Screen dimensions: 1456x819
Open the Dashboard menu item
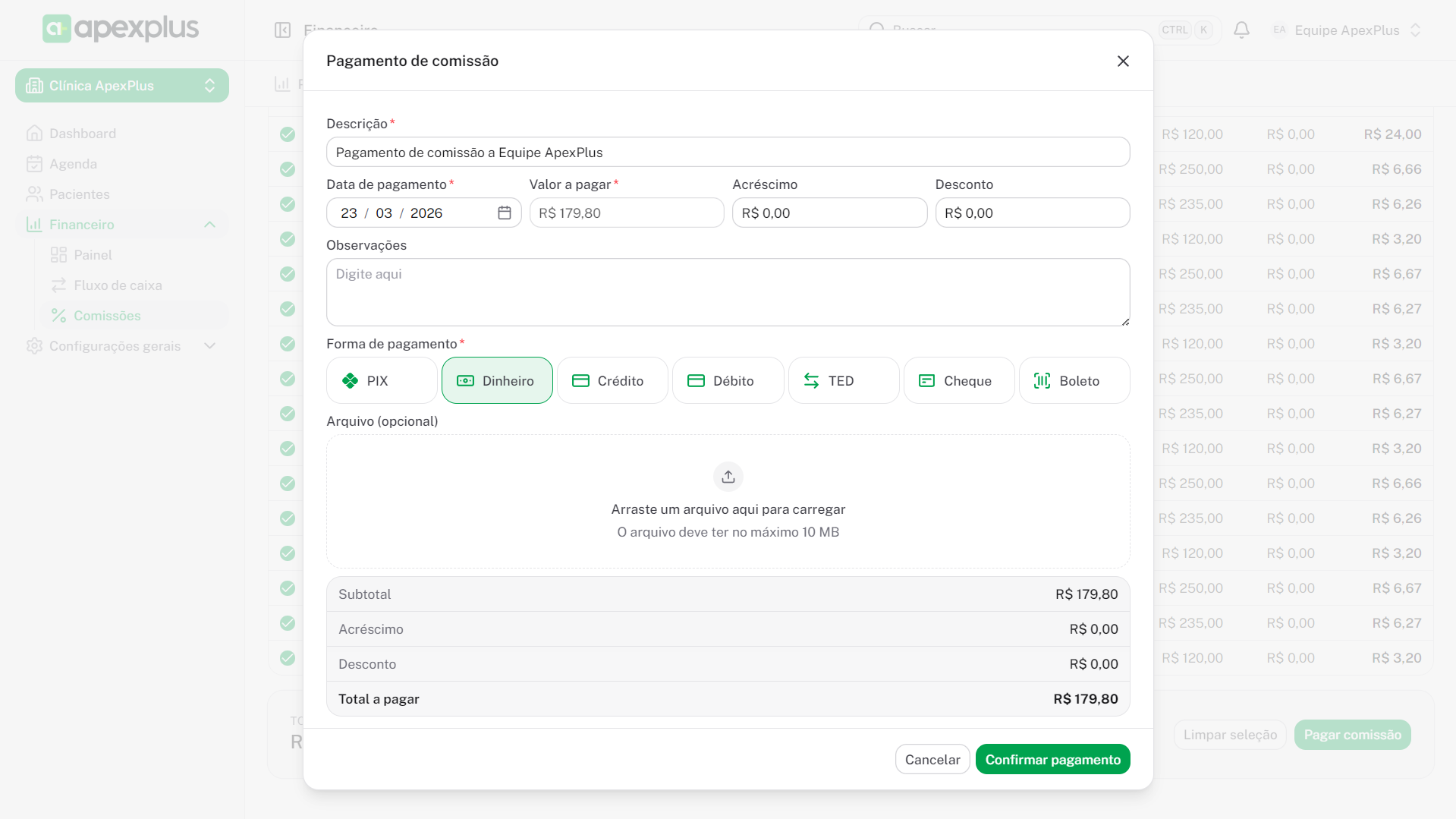(x=83, y=134)
